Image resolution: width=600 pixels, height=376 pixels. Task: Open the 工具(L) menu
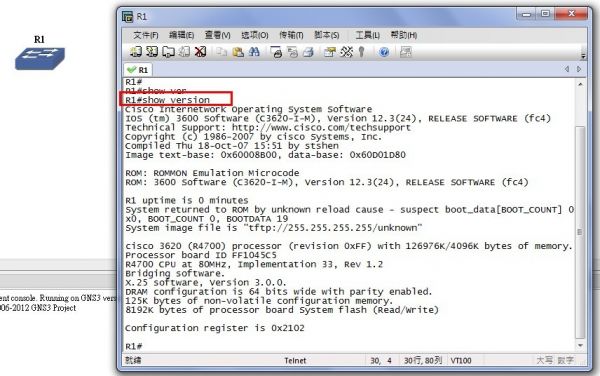(x=367, y=35)
